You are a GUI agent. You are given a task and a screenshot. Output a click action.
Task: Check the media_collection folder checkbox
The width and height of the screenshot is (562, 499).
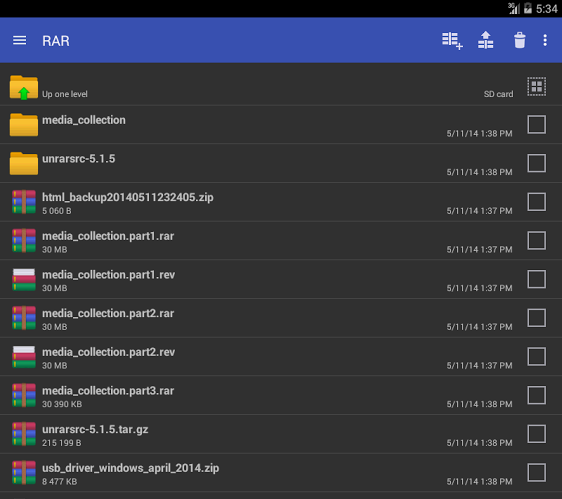pos(537,124)
